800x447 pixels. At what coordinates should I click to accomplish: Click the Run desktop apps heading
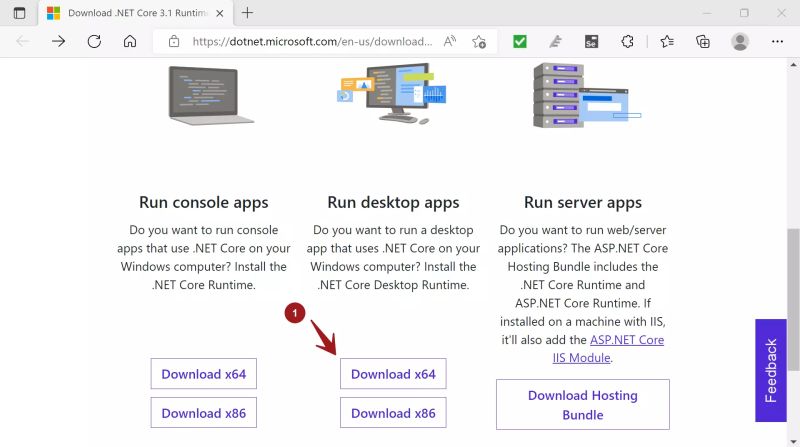coord(393,203)
